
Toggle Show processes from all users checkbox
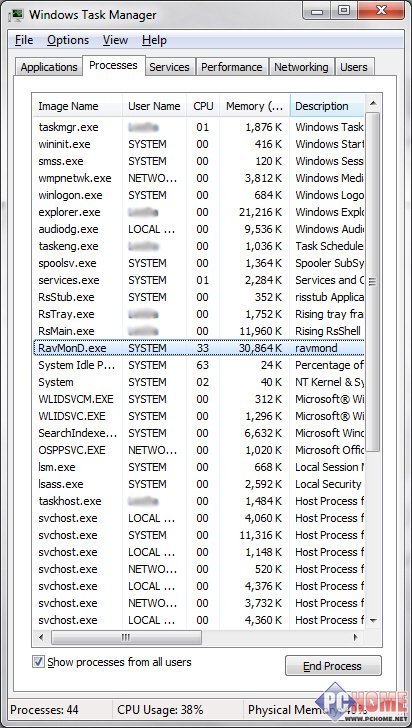[x=38, y=662]
